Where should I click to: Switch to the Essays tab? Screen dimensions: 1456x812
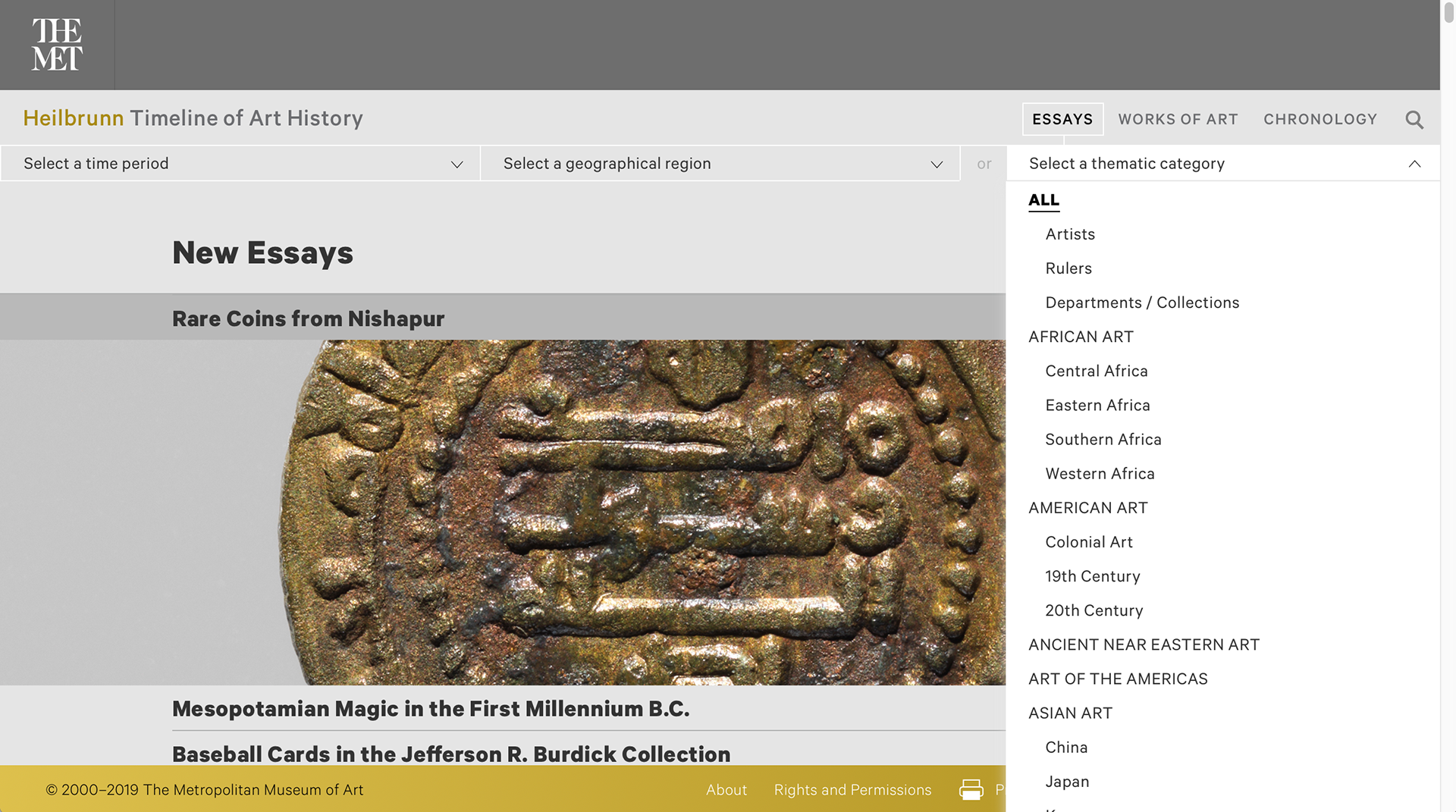pos(1062,119)
